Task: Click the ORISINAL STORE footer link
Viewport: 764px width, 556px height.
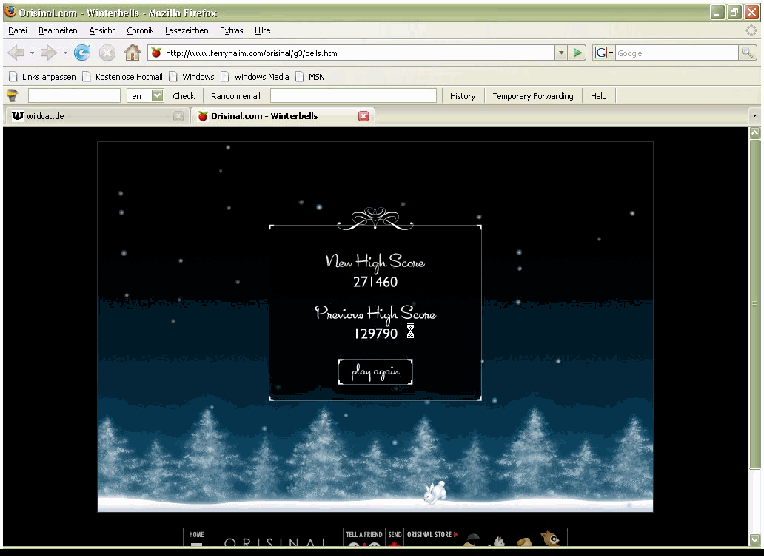Action: click(432, 535)
